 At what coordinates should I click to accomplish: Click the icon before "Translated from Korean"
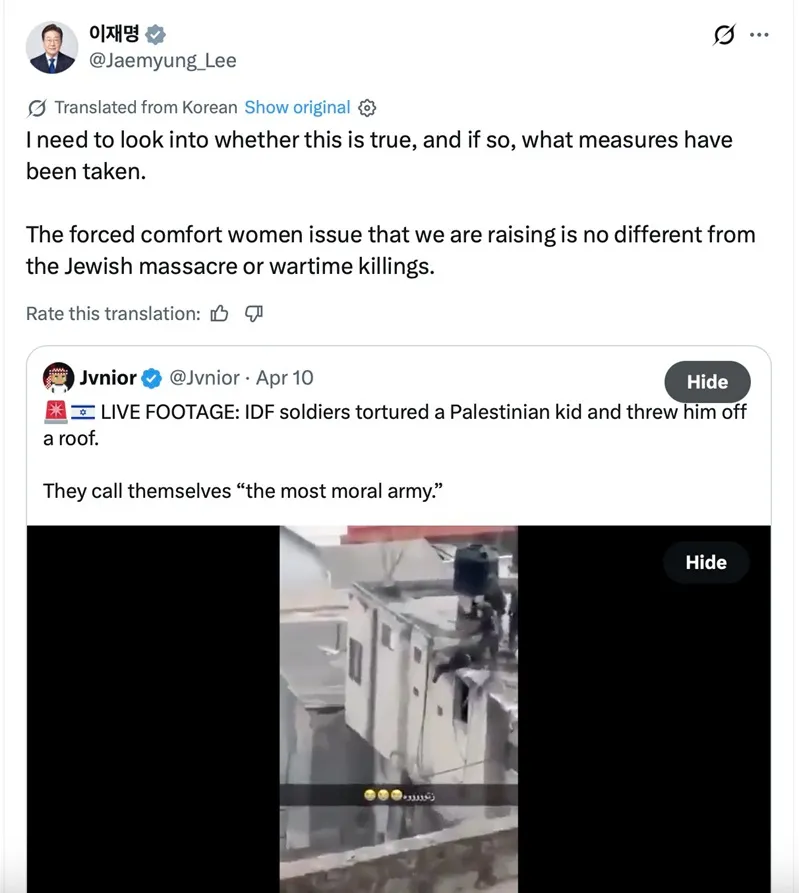tap(37, 108)
